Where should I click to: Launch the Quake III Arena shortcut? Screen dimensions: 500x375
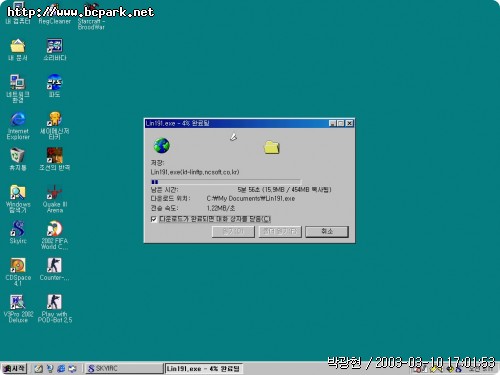(55, 199)
